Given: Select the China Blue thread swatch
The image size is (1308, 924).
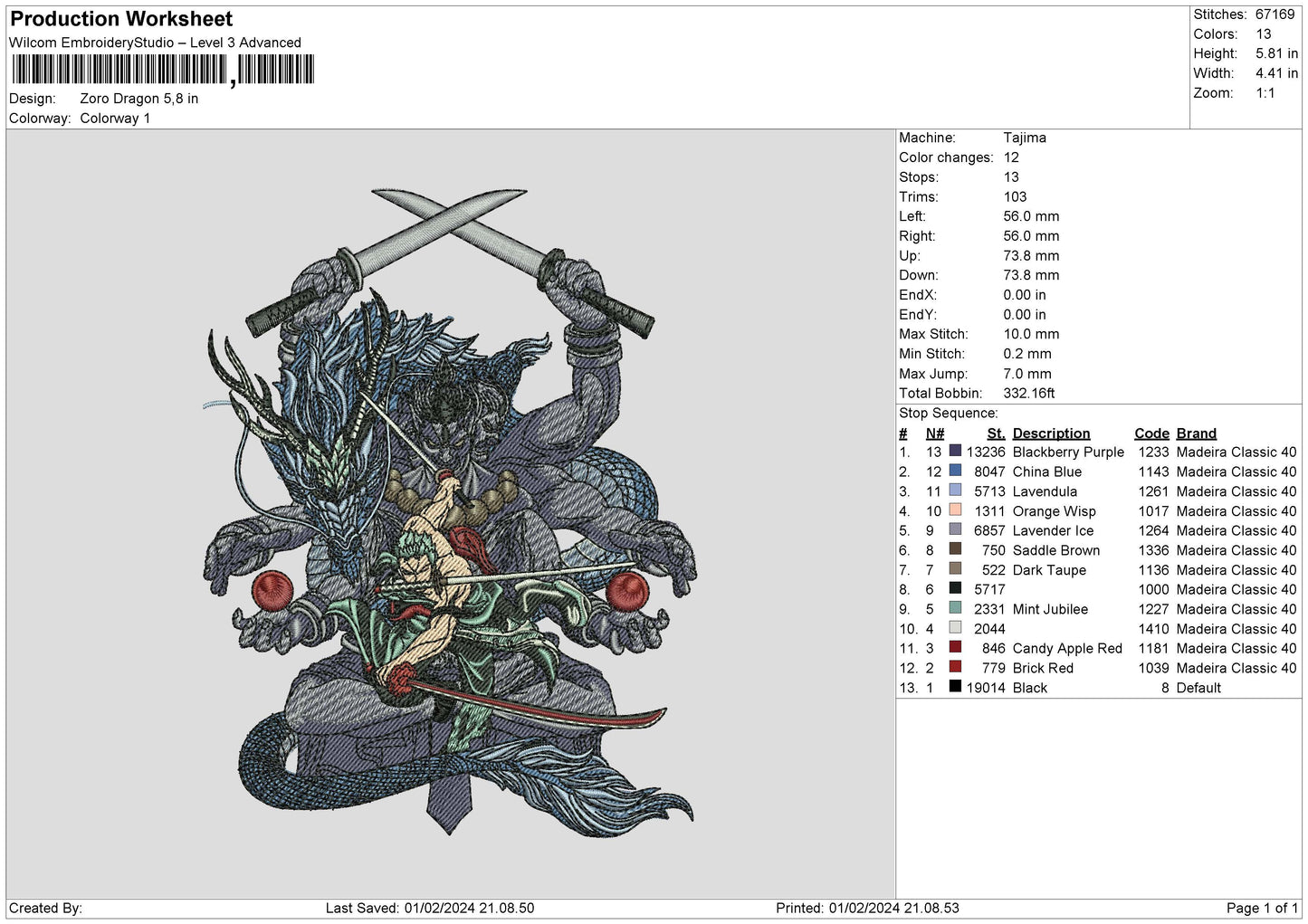Looking at the screenshot, I should coord(955,471).
